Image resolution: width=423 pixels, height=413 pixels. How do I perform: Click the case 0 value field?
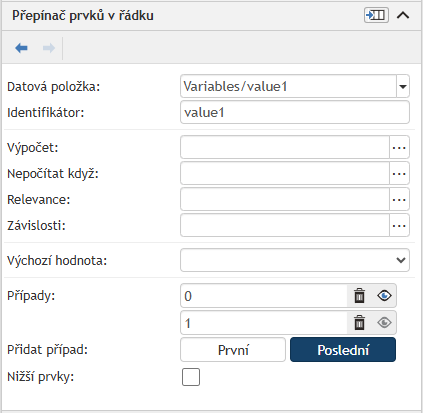coord(264,296)
